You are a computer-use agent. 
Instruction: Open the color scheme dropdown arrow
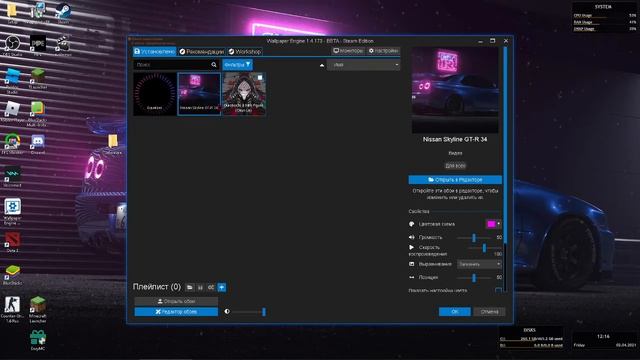pos(499,224)
